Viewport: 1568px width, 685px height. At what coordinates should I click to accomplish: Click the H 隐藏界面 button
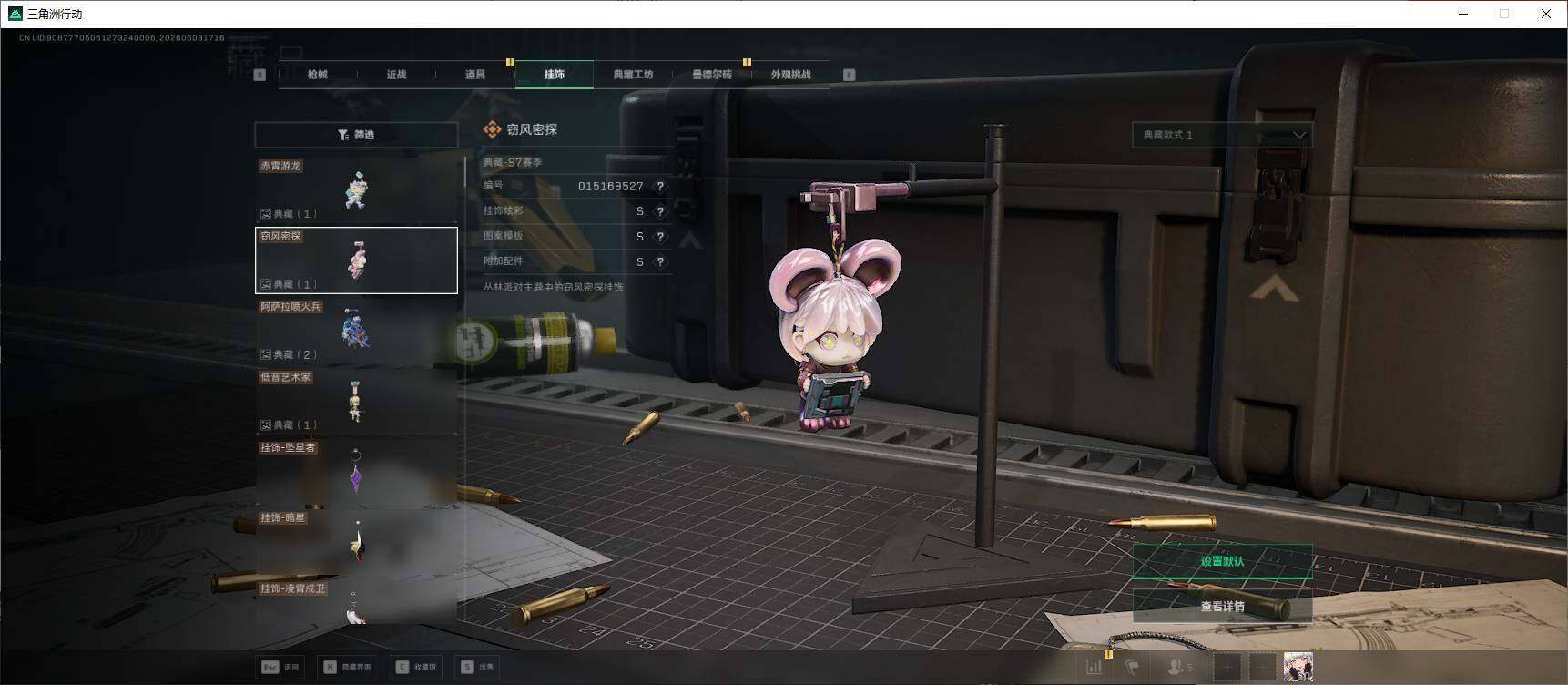click(347, 667)
